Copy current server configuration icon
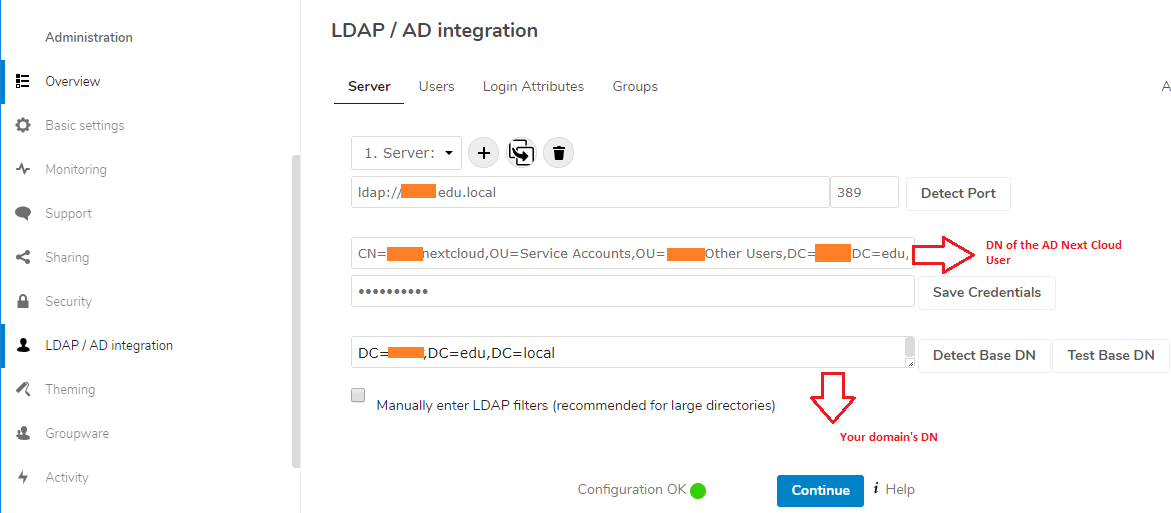1171x513 pixels. (x=521, y=153)
